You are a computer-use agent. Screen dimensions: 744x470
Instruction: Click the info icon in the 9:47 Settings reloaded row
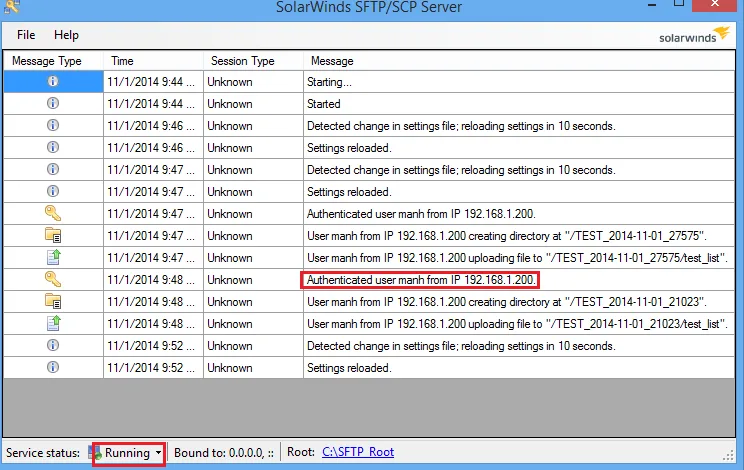(x=53, y=191)
